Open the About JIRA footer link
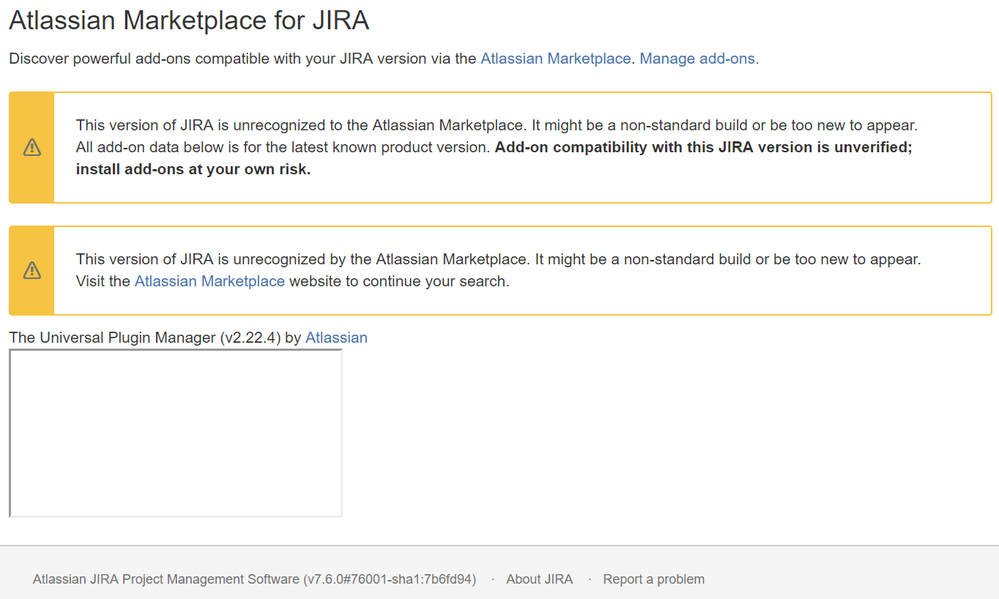The image size is (999, 599). click(x=540, y=579)
